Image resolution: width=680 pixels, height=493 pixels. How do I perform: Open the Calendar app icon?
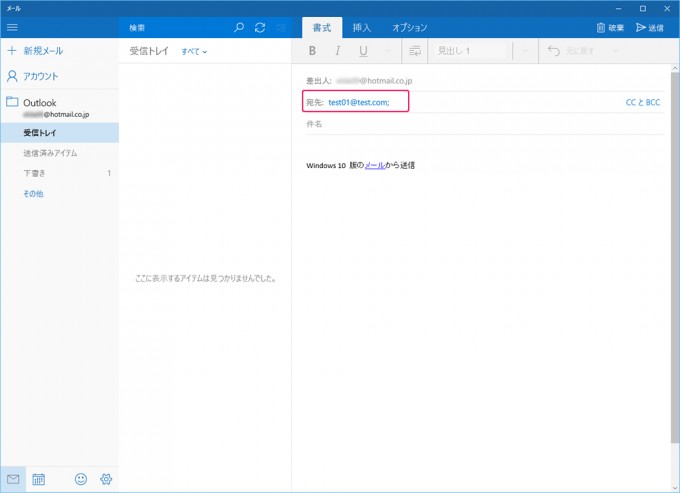(38, 479)
